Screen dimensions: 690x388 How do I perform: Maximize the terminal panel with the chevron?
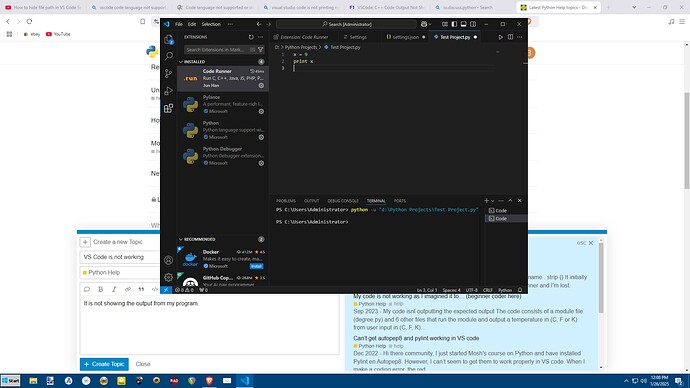[510, 201]
